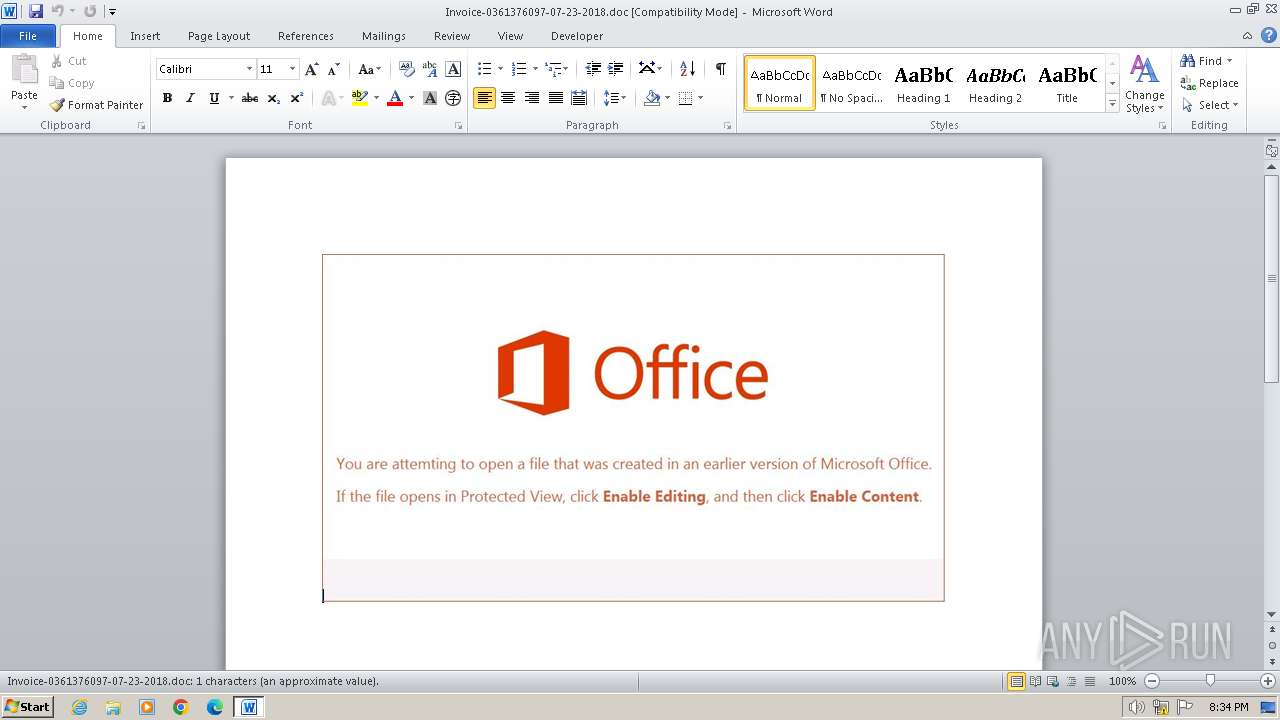Image resolution: width=1280 pixels, height=720 pixels.
Task: Click the Bullets list icon
Action: point(484,69)
